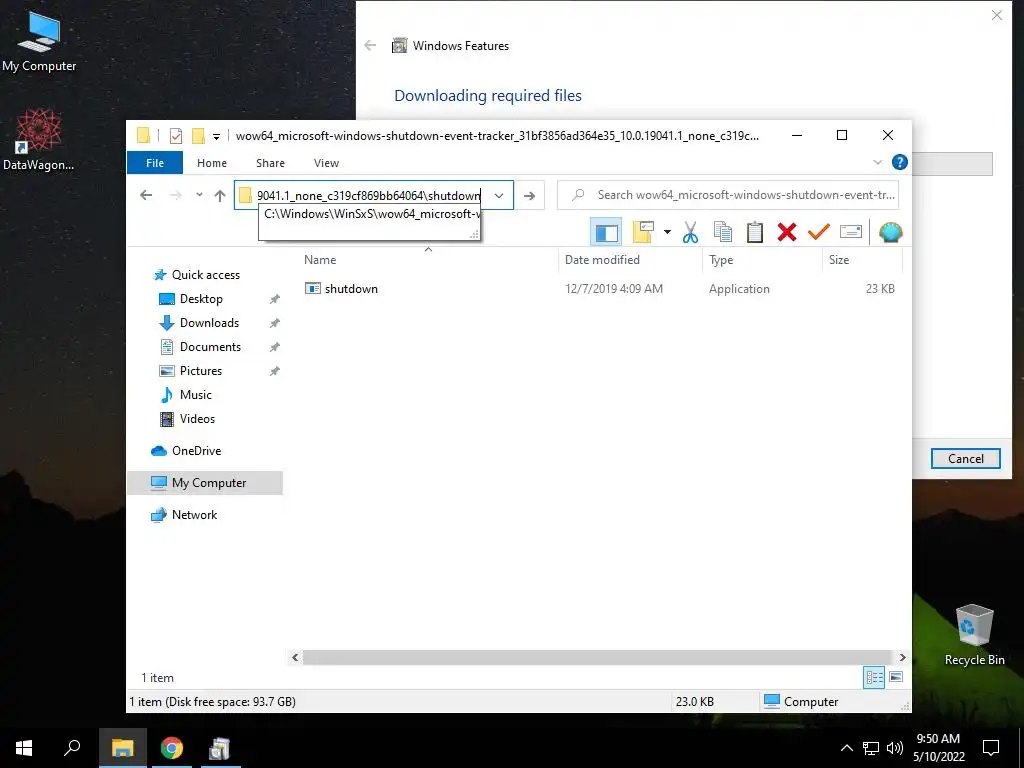Click the shell globe icon in toolbar
Image resolution: width=1024 pixels, height=768 pixels.
coord(890,232)
